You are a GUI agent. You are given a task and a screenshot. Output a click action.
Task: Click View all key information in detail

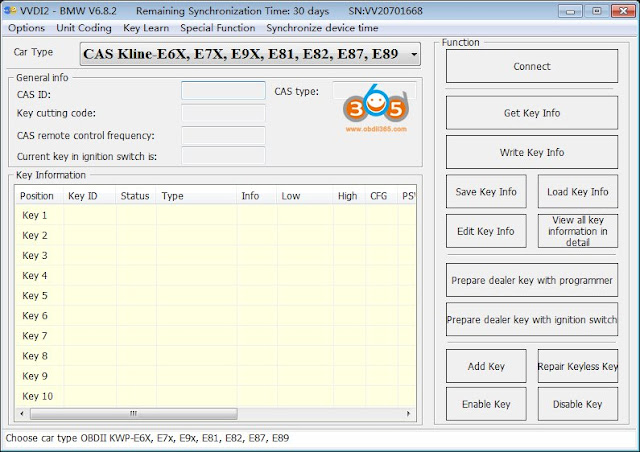click(578, 231)
